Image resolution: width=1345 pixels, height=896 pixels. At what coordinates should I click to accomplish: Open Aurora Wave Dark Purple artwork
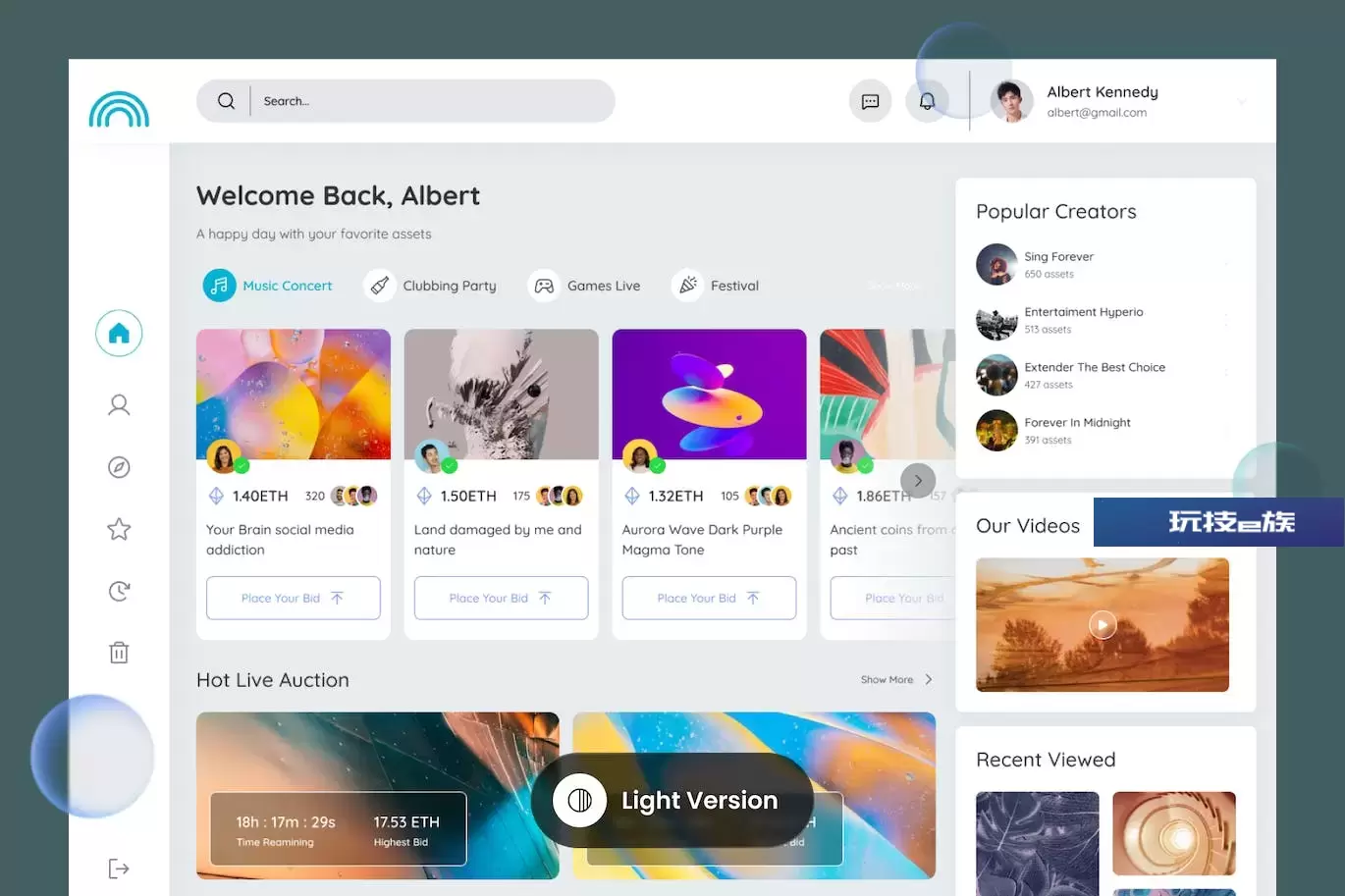[710, 394]
